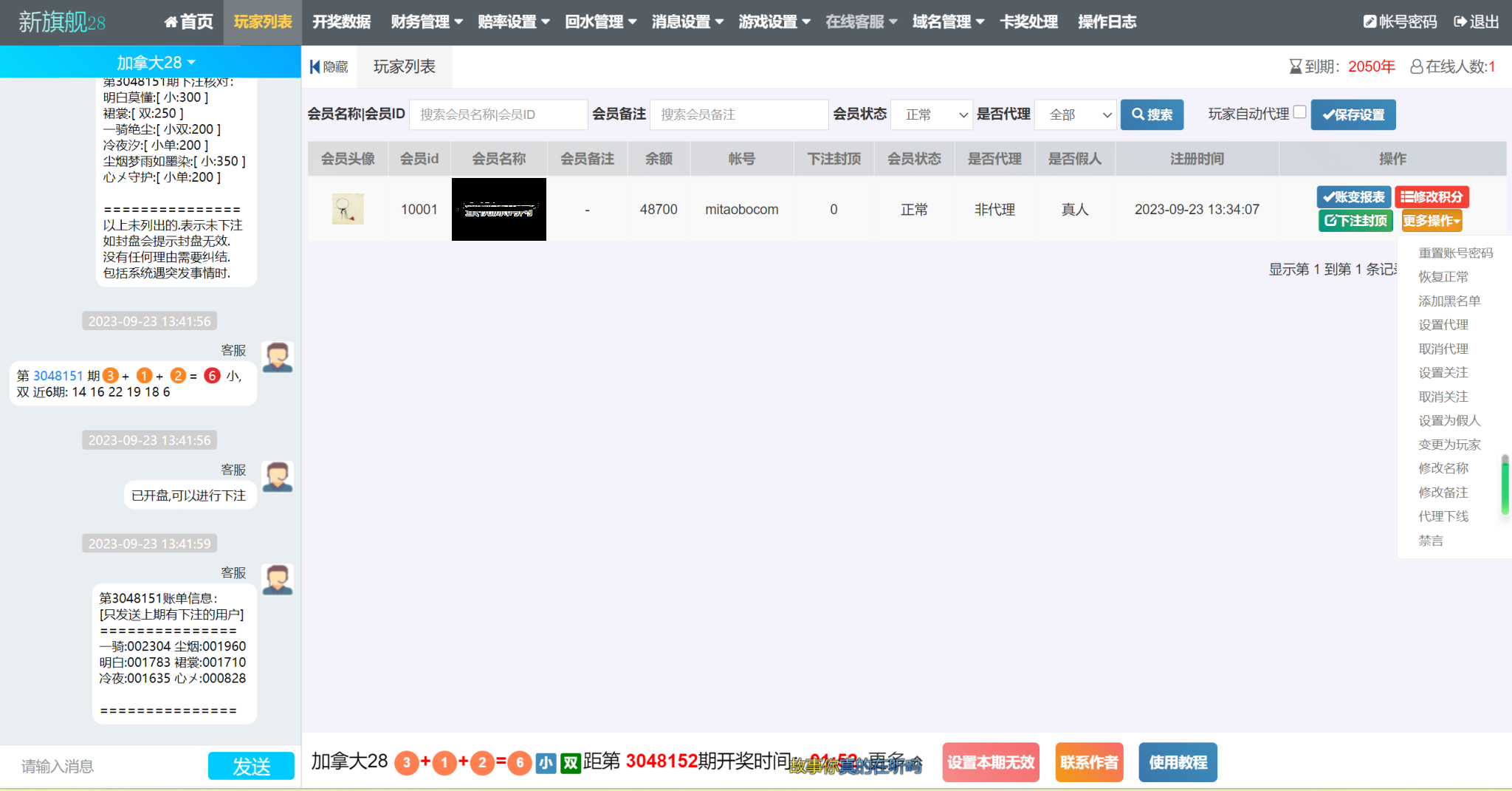Open the 是否代理 dropdown
The width and height of the screenshot is (1512, 791).
1075,114
